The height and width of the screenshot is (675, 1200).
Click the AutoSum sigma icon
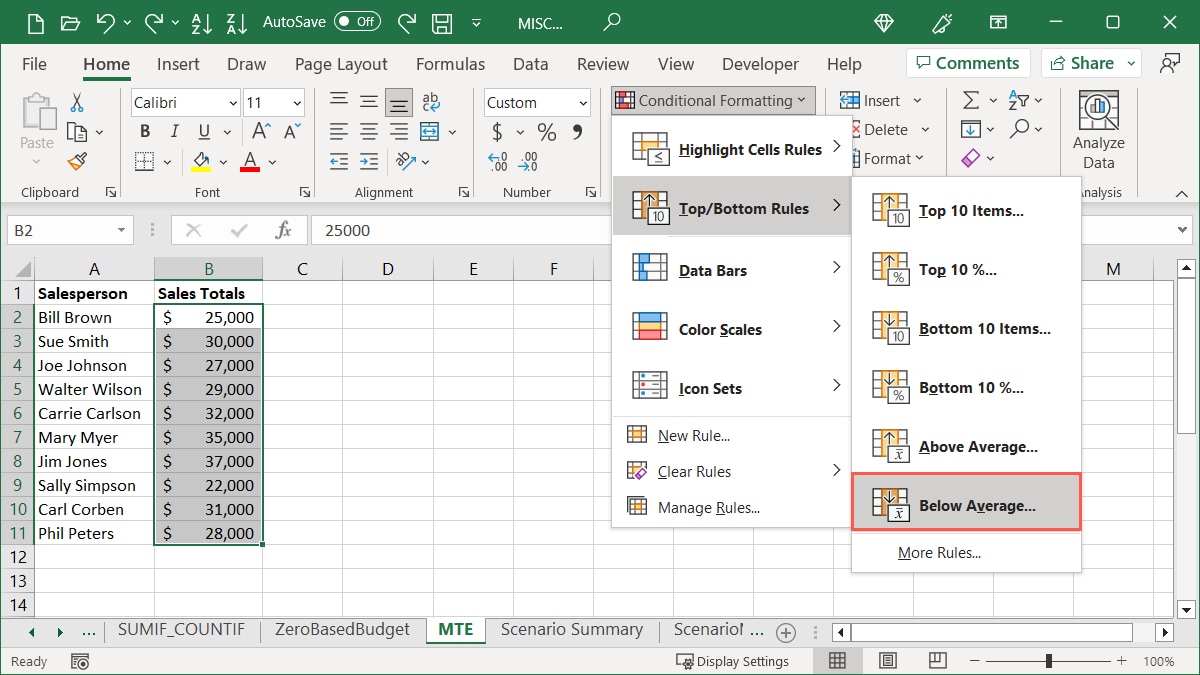[970, 101]
